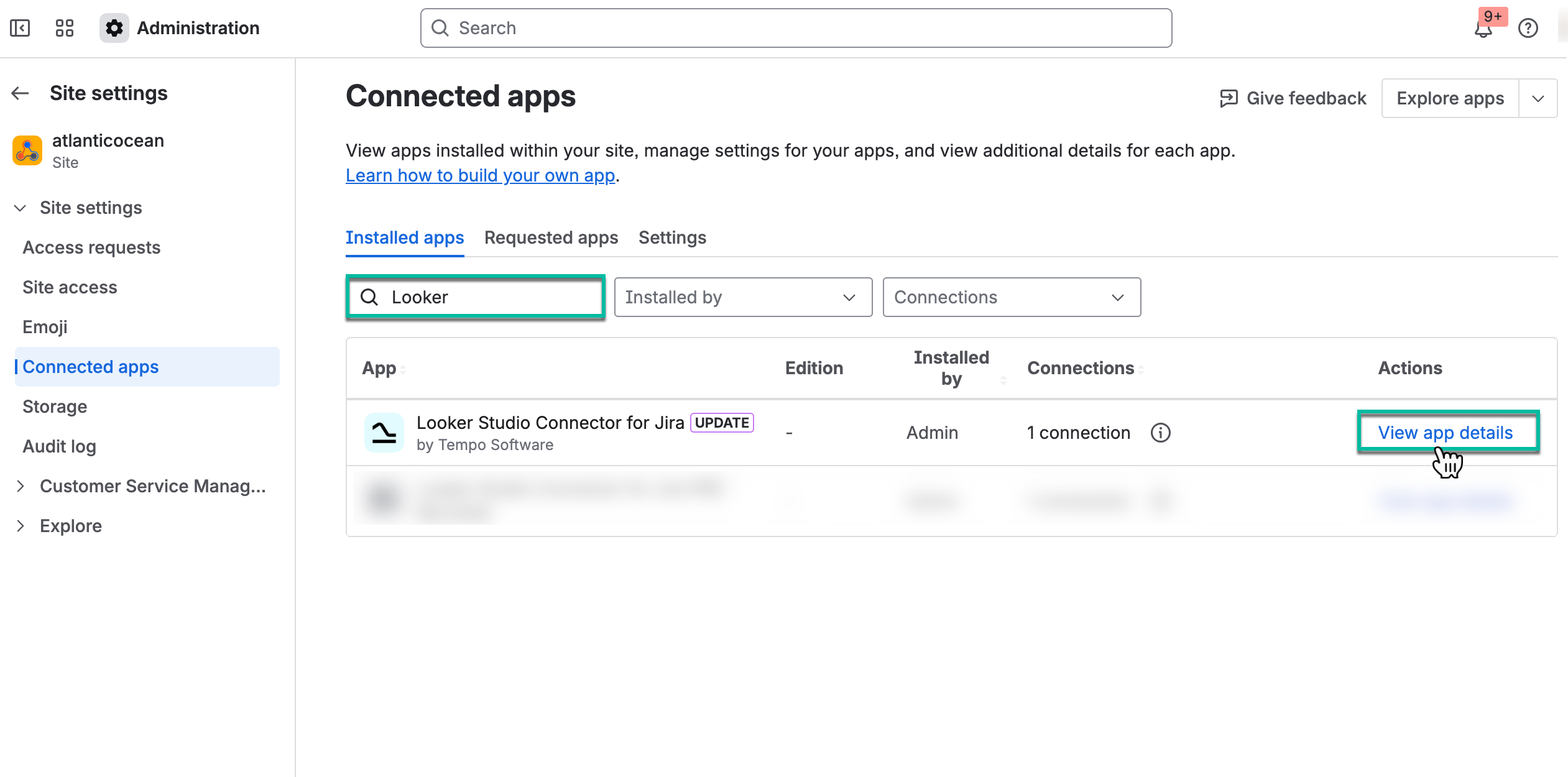Click the Give feedback icon
Viewport: 1568px width, 777px height.
pos(1227,98)
